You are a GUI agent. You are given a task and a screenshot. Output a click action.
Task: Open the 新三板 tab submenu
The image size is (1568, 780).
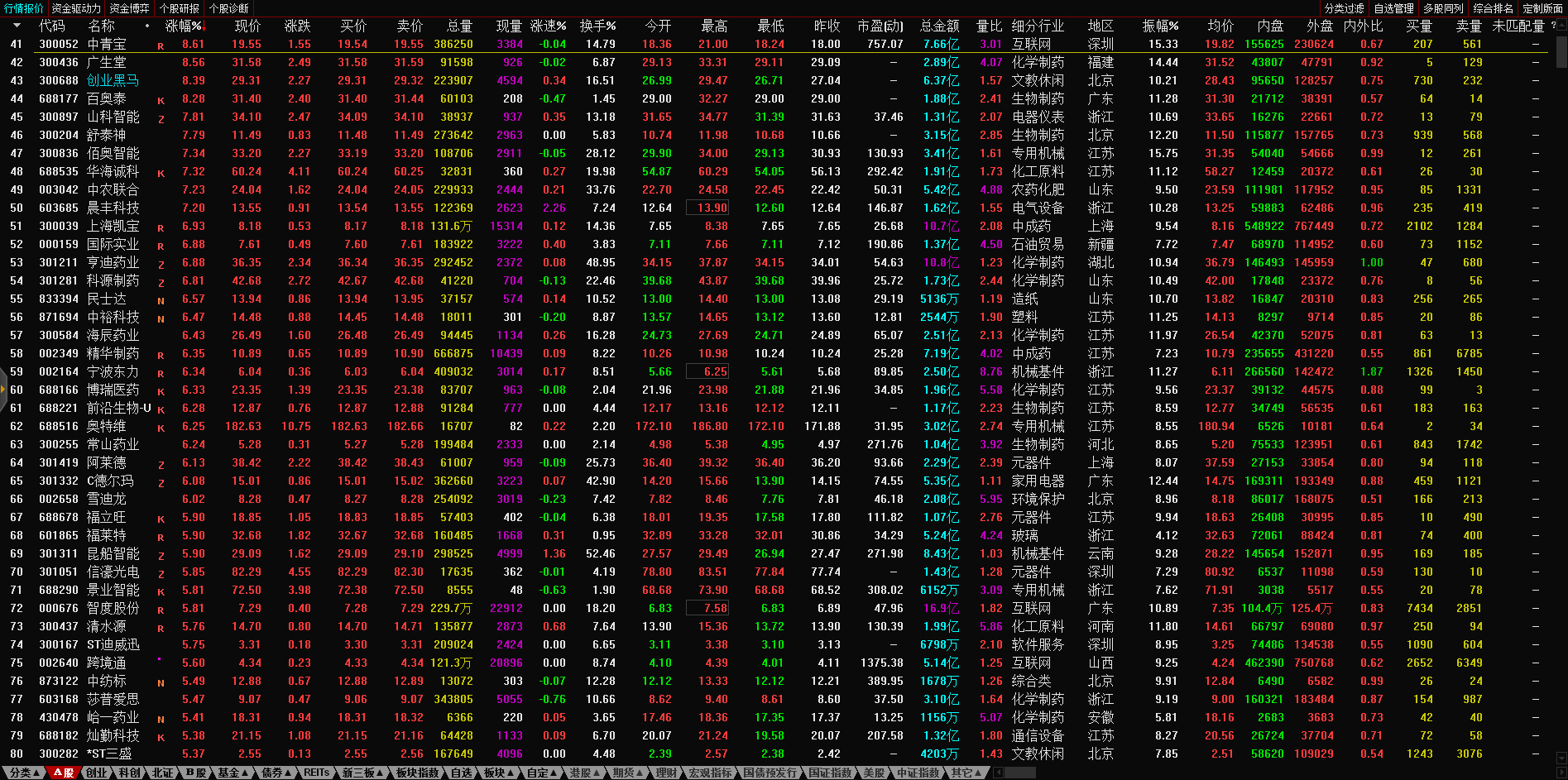(362, 773)
